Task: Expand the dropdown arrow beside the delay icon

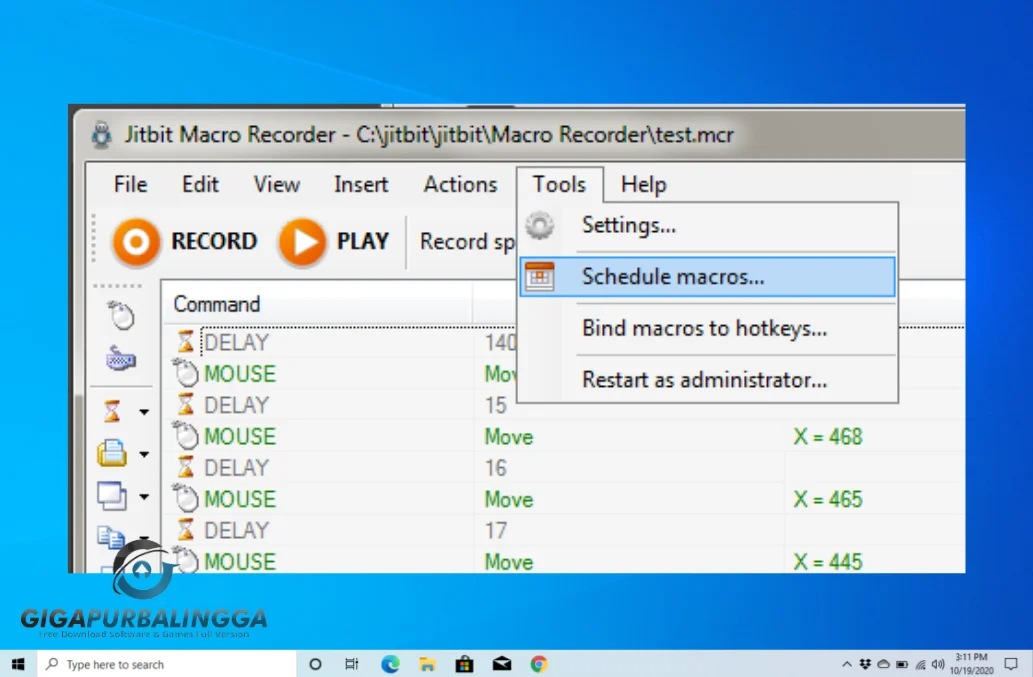Action: point(143,411)
